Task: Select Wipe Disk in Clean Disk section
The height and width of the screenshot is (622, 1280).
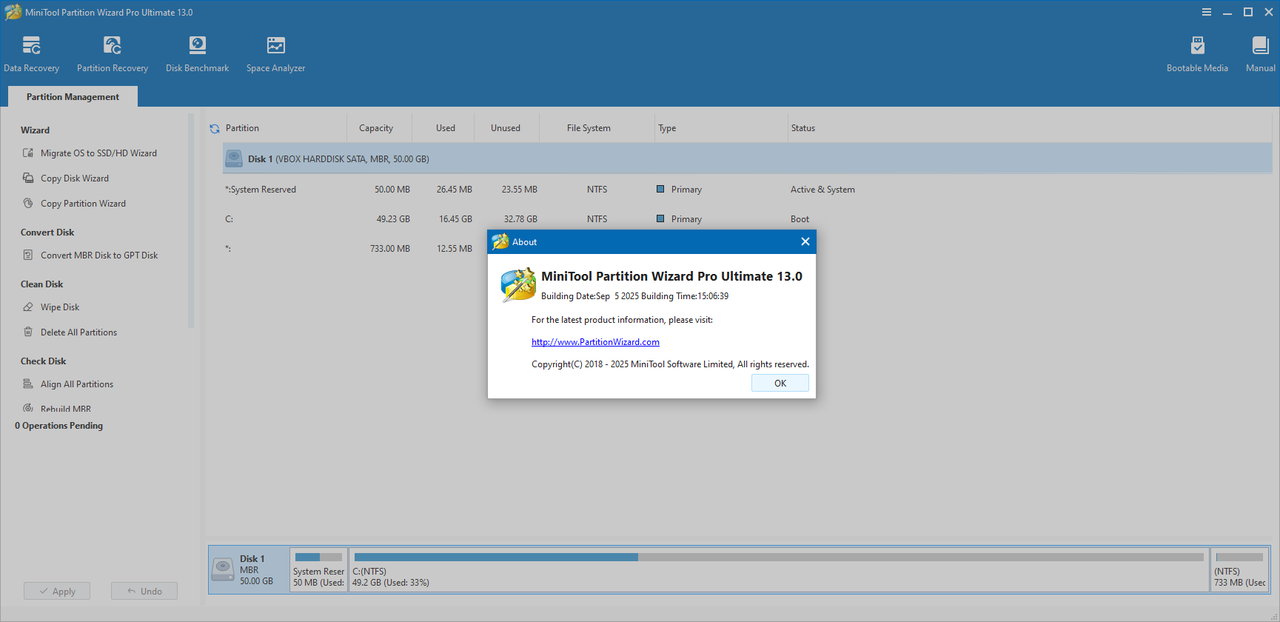Action: coord(60,307)
